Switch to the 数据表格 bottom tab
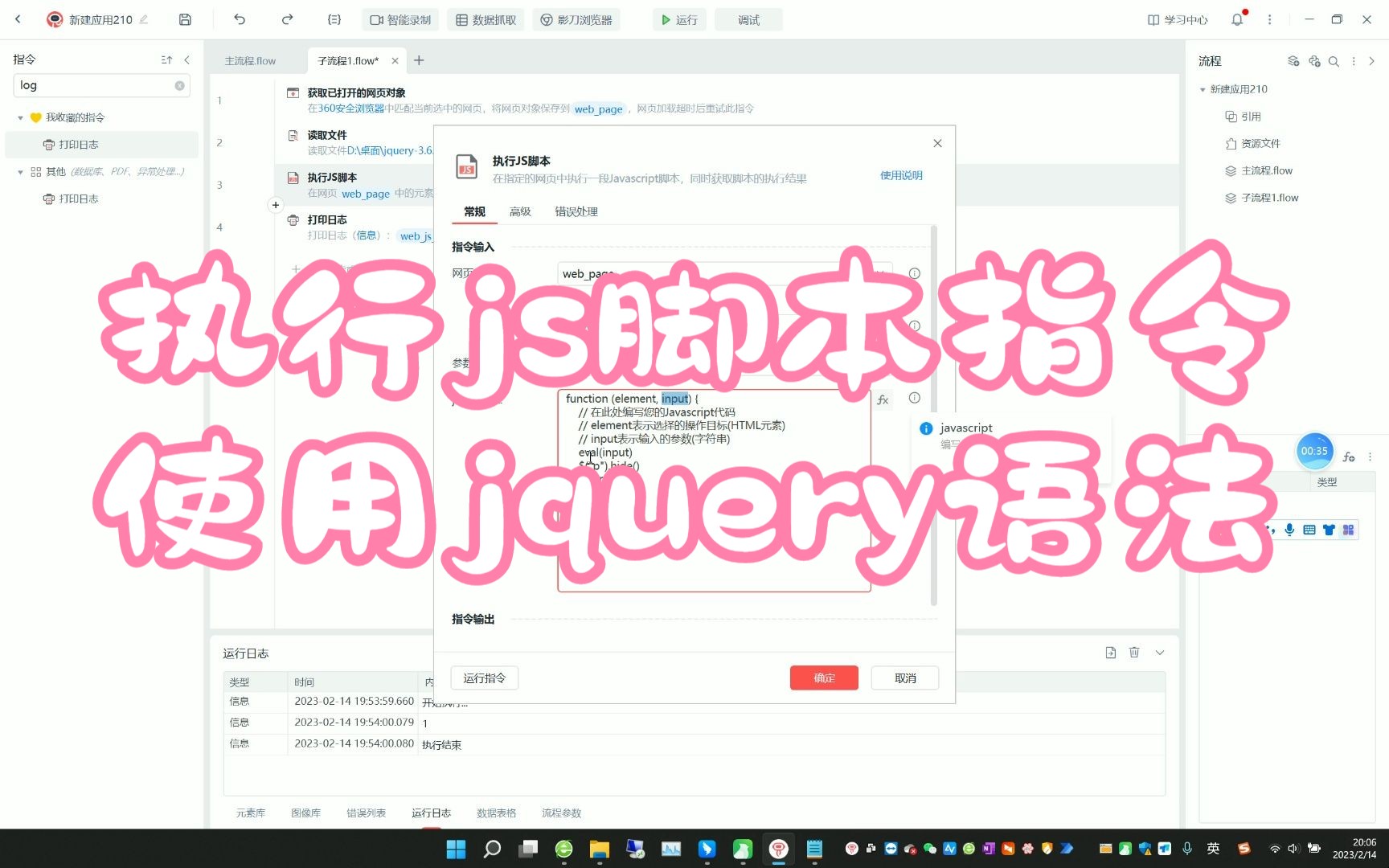Image resolution: width=1389 pixels, height=868 pixels. click(x=496, y=813)
